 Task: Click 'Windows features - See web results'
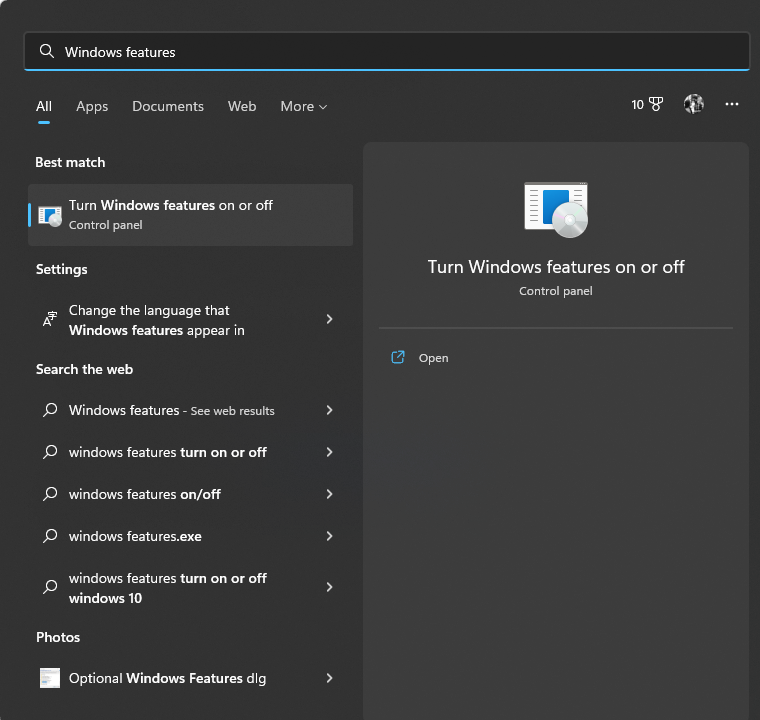190,410
